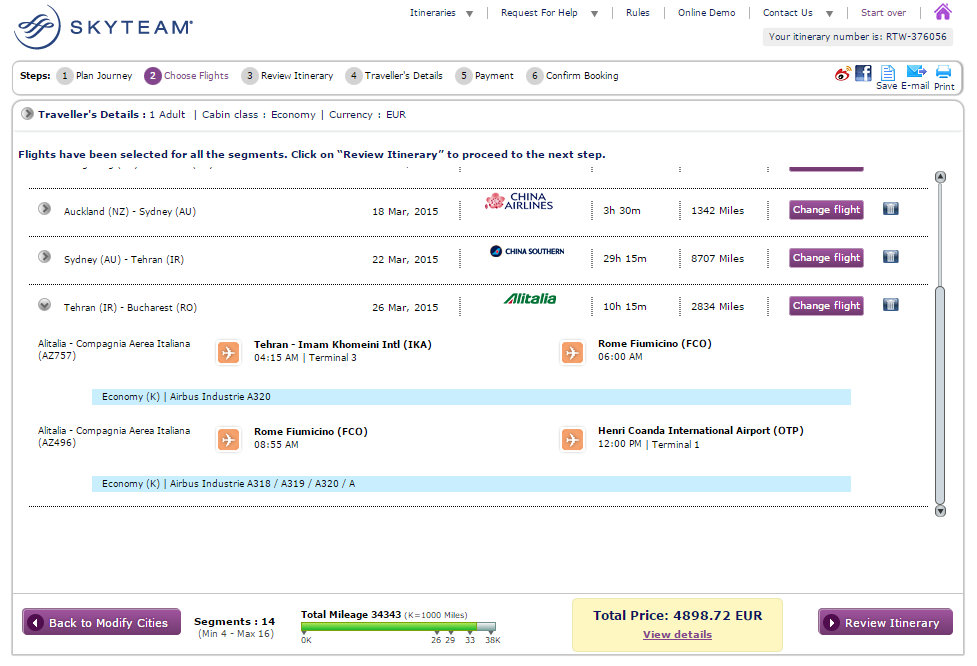Go to Review Itinerary step tab
977x666 pixels.
tap(297, 76)
